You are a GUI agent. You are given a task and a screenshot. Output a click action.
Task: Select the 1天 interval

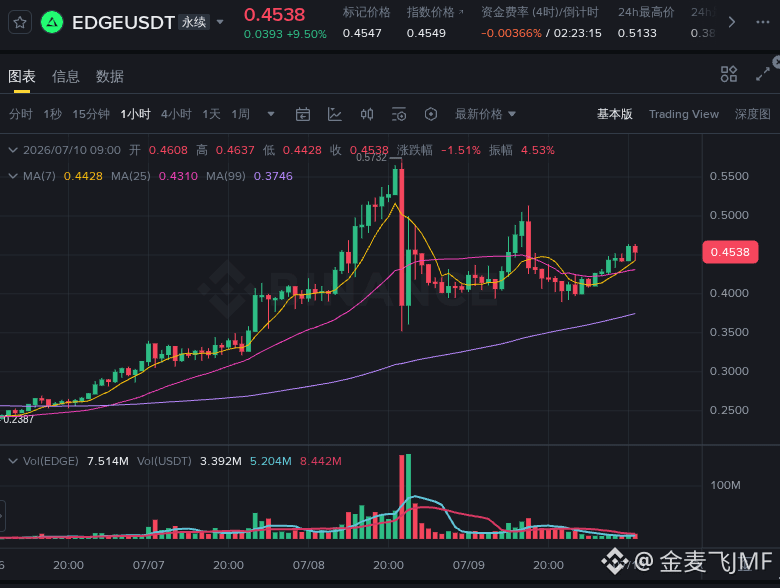point(211,114)
